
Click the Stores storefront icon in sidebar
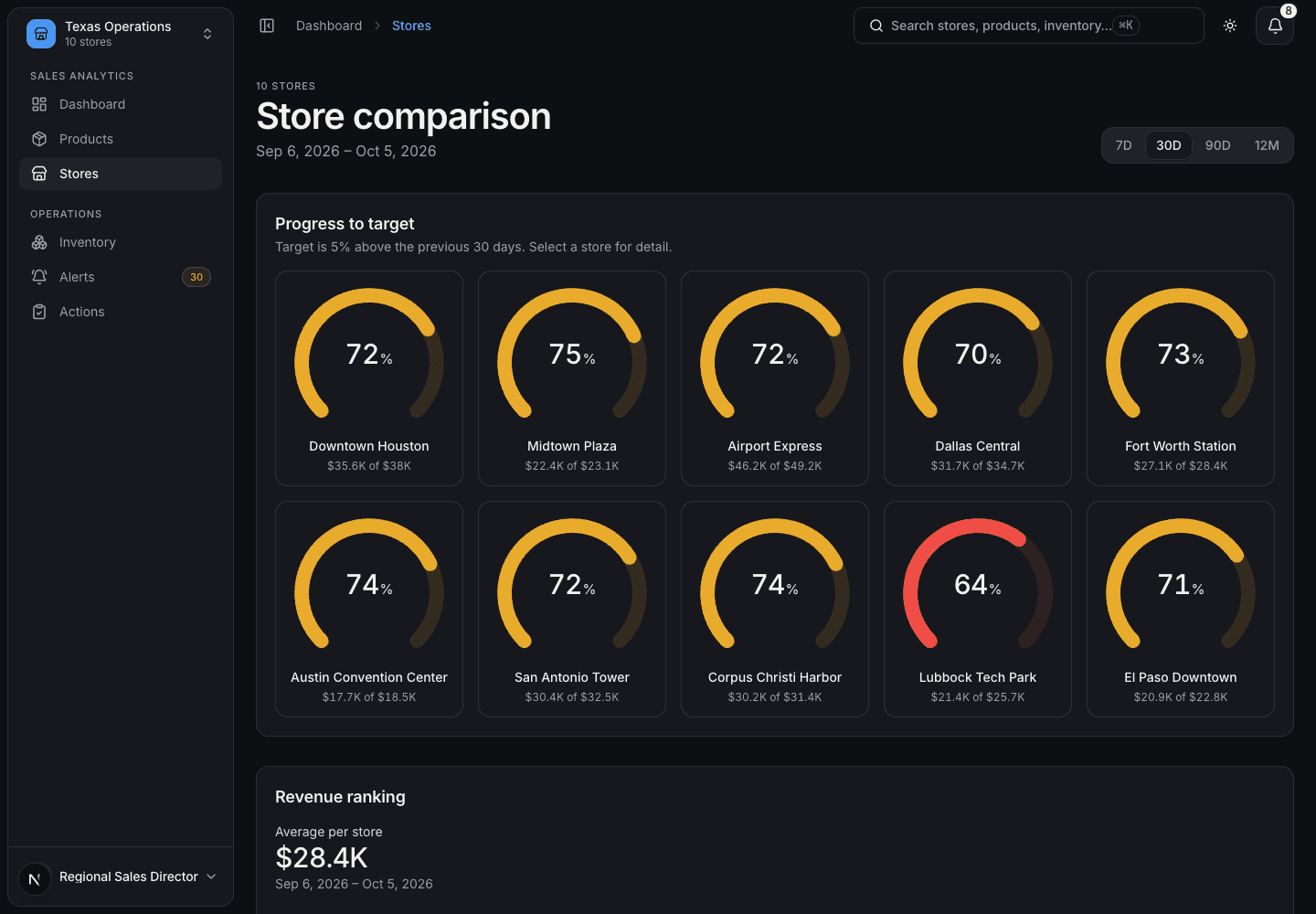(x=39, y=174)
